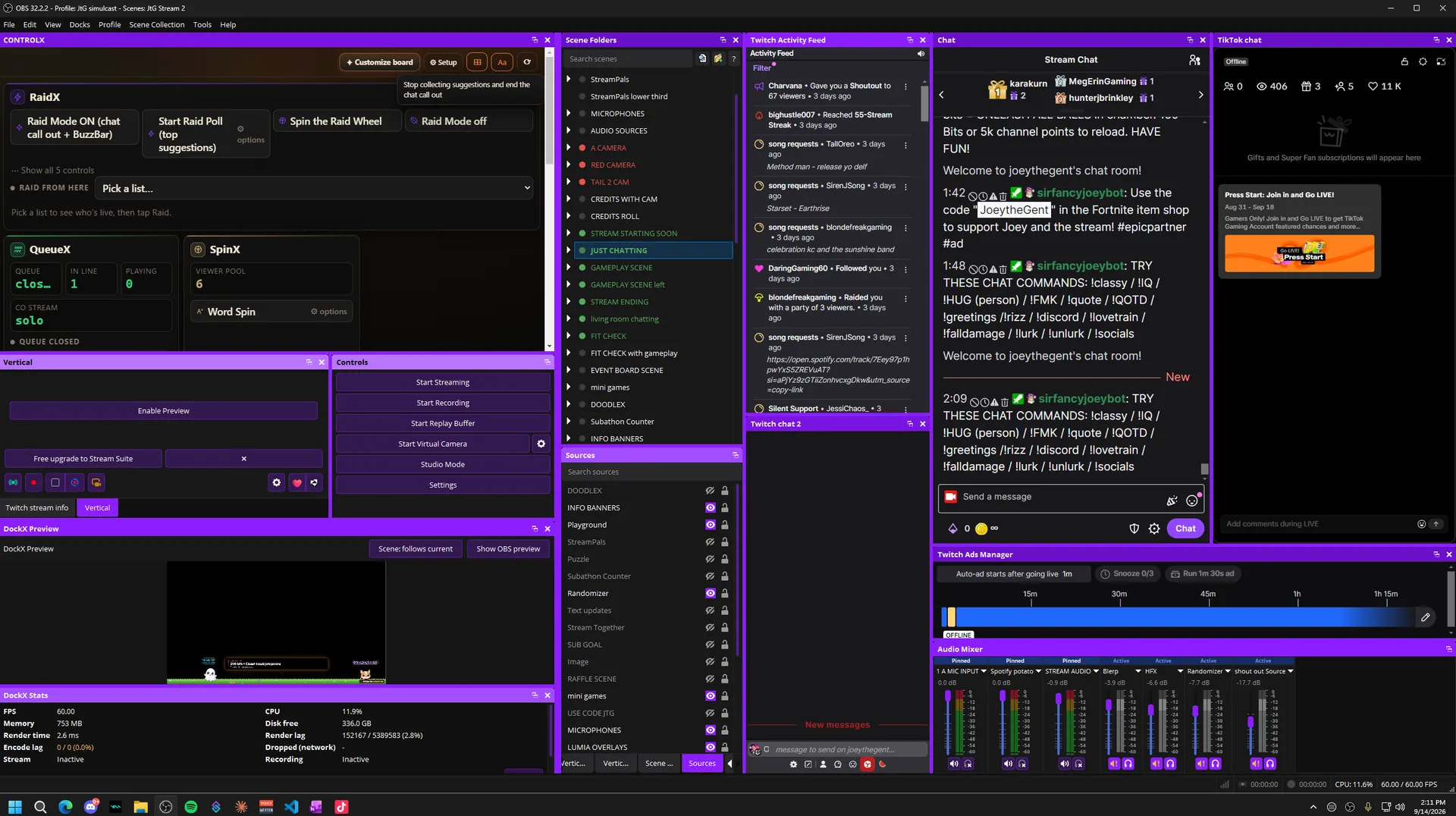This screenshot has width=1456, height=816.
Task: Open the shout out Source channel dropdown
Action: click(1291, 671)
